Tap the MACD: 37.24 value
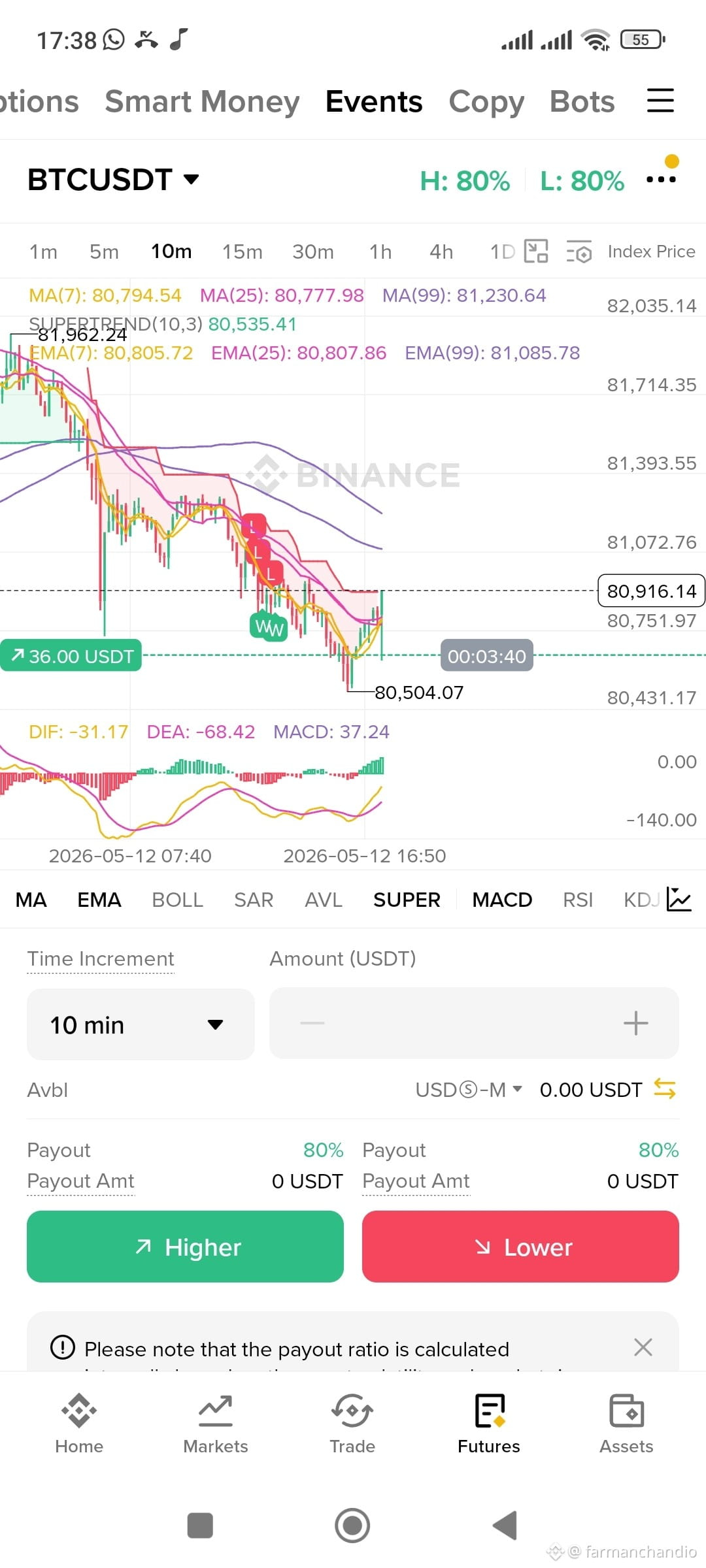Image resolution: width=706 pixels, height=1568 pixels. (x=331, y=732)
